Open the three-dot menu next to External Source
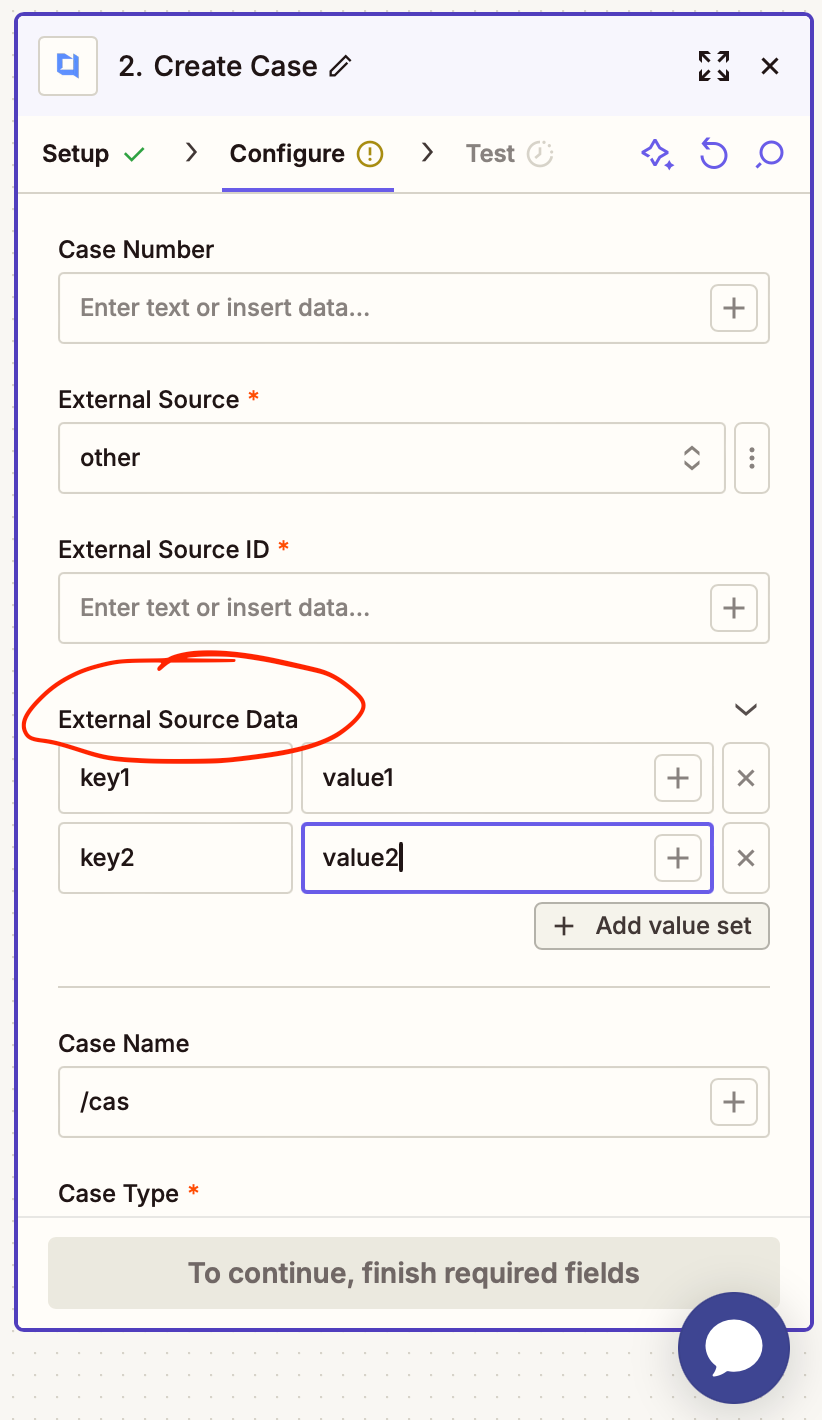 (x=751, y=458)
